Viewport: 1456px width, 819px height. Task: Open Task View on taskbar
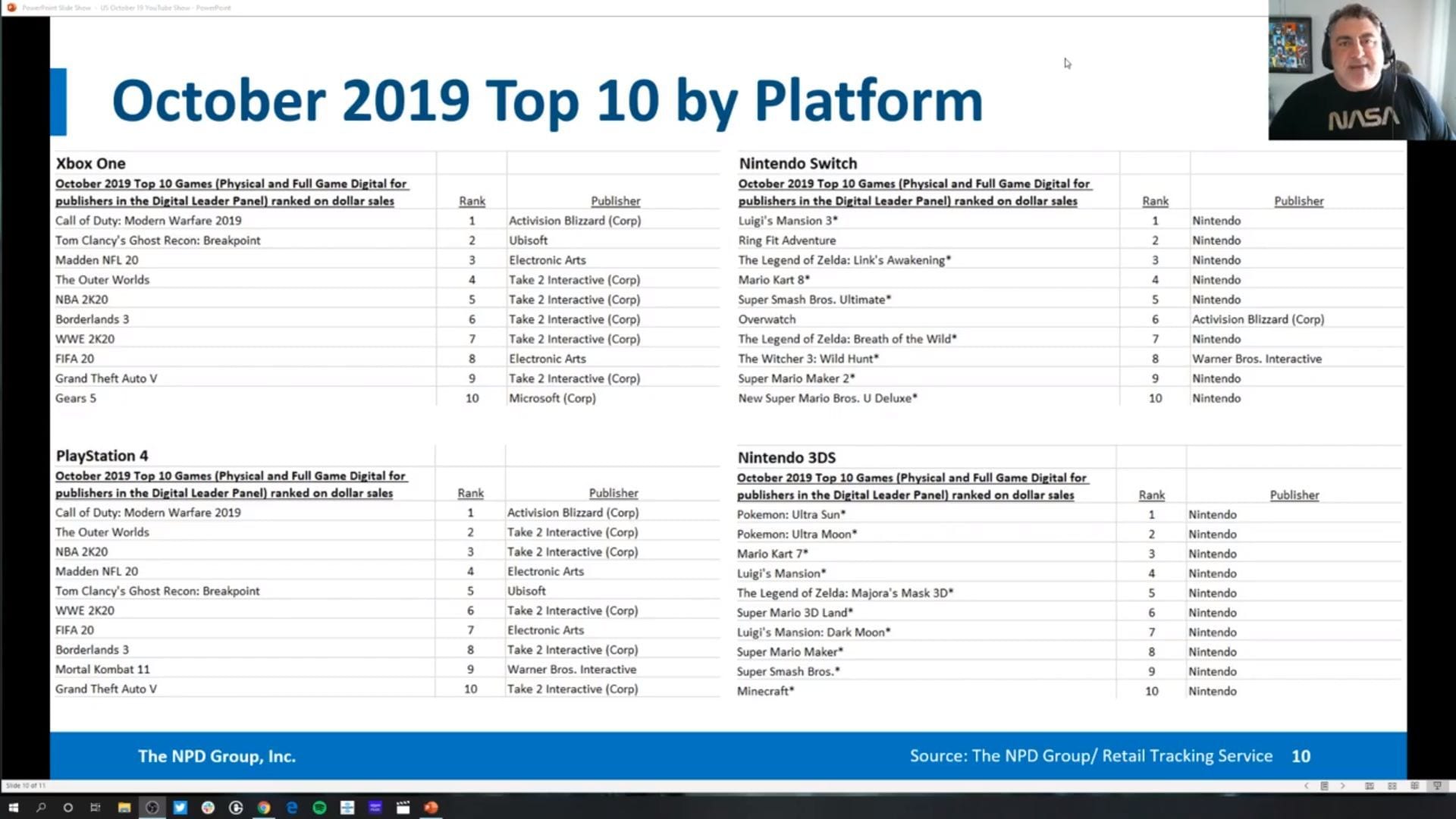click(x=96, y=808)
